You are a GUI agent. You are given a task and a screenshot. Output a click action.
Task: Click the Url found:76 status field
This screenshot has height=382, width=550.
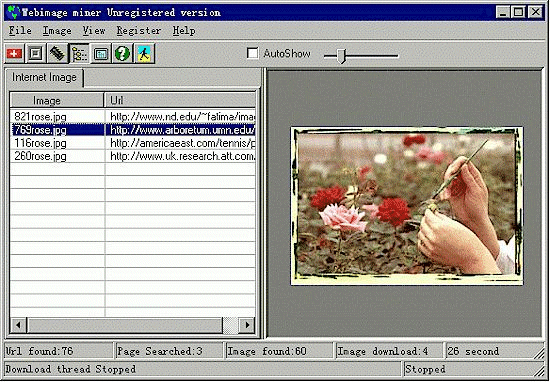pyautogui.click(x=59, y=351)
